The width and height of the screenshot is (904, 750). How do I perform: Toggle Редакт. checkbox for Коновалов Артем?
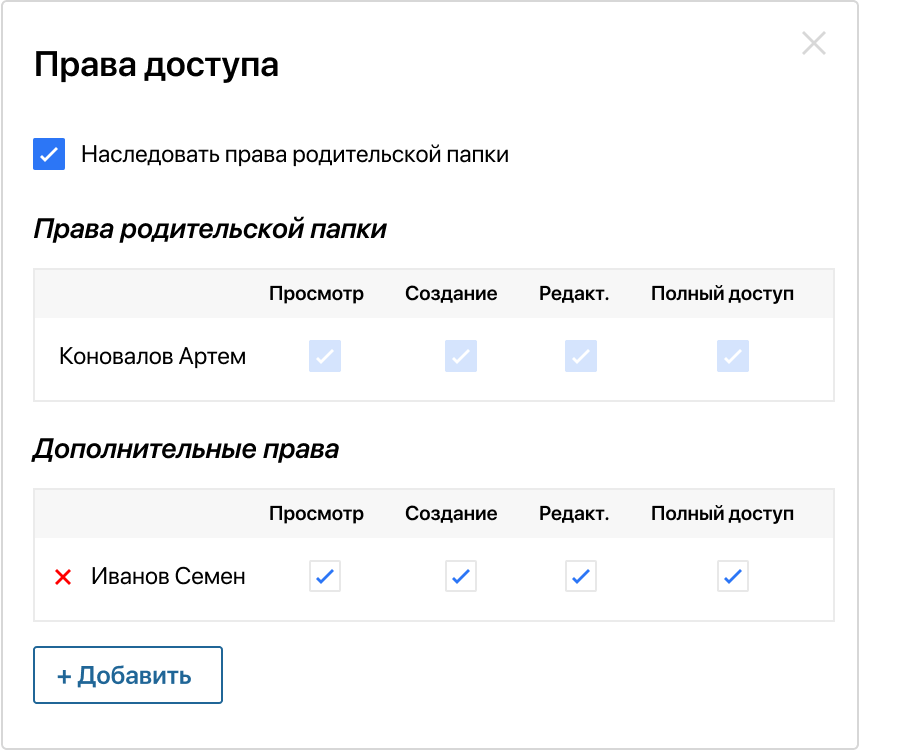tap(581, 356)
